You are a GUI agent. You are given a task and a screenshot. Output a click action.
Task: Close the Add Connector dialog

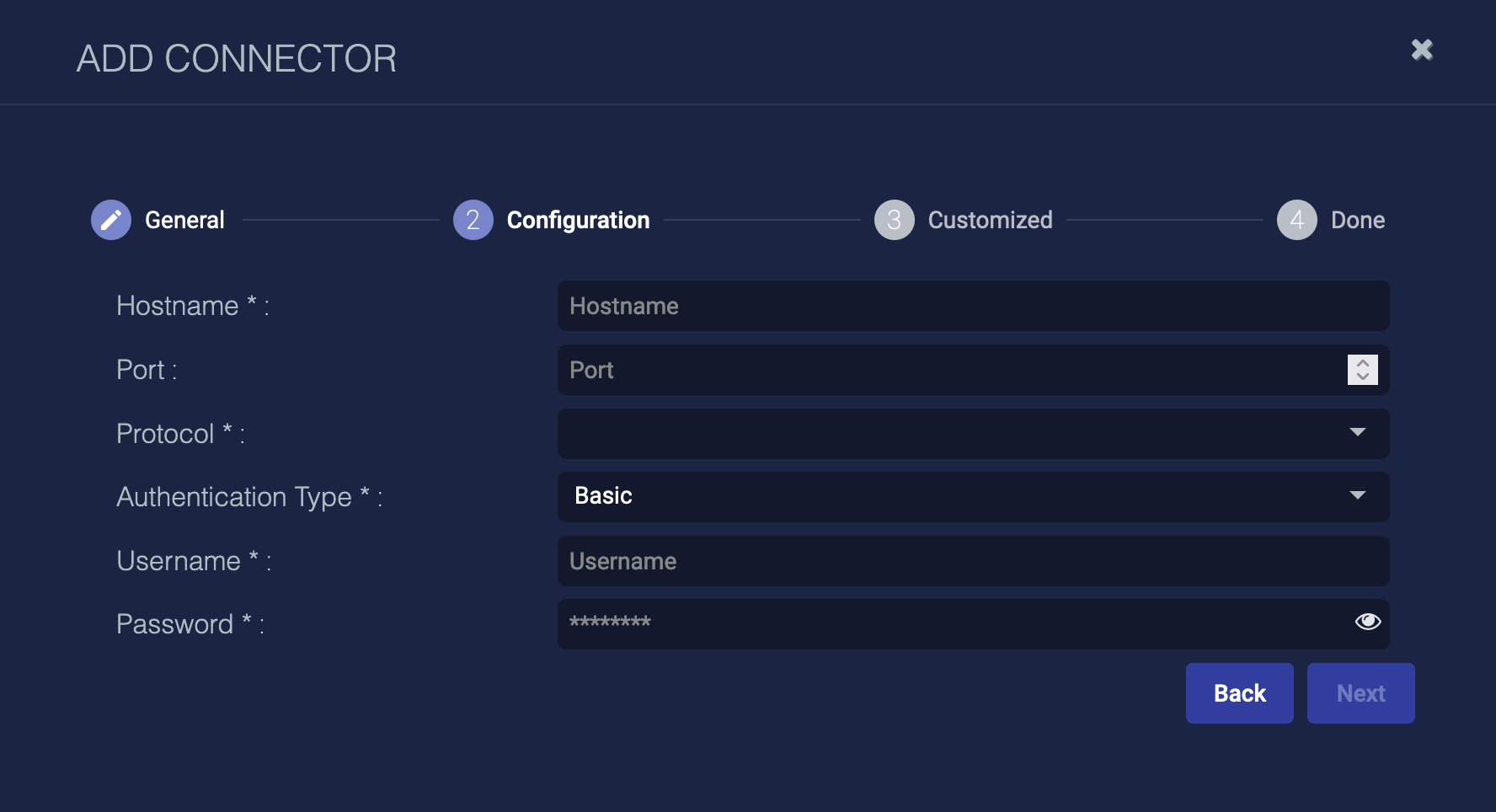(x=1422, y=50)
